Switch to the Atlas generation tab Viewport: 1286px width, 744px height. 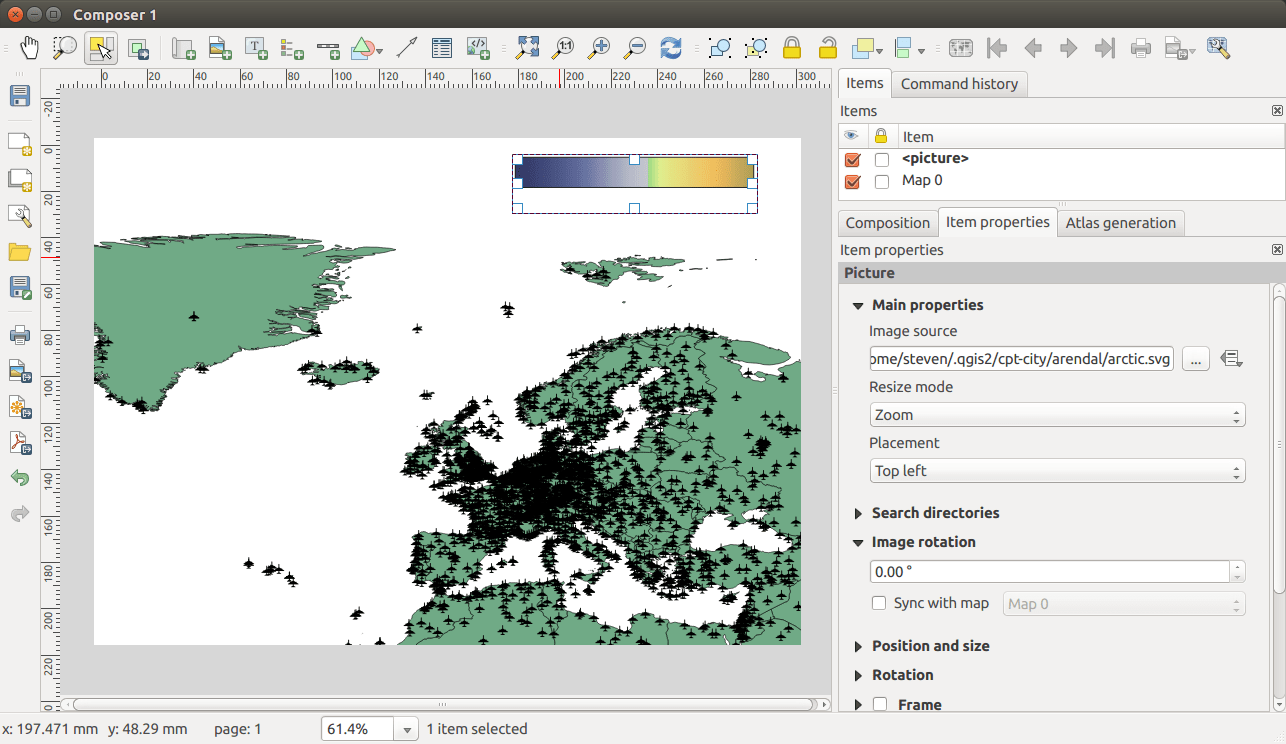click(x=1120, y=222)
